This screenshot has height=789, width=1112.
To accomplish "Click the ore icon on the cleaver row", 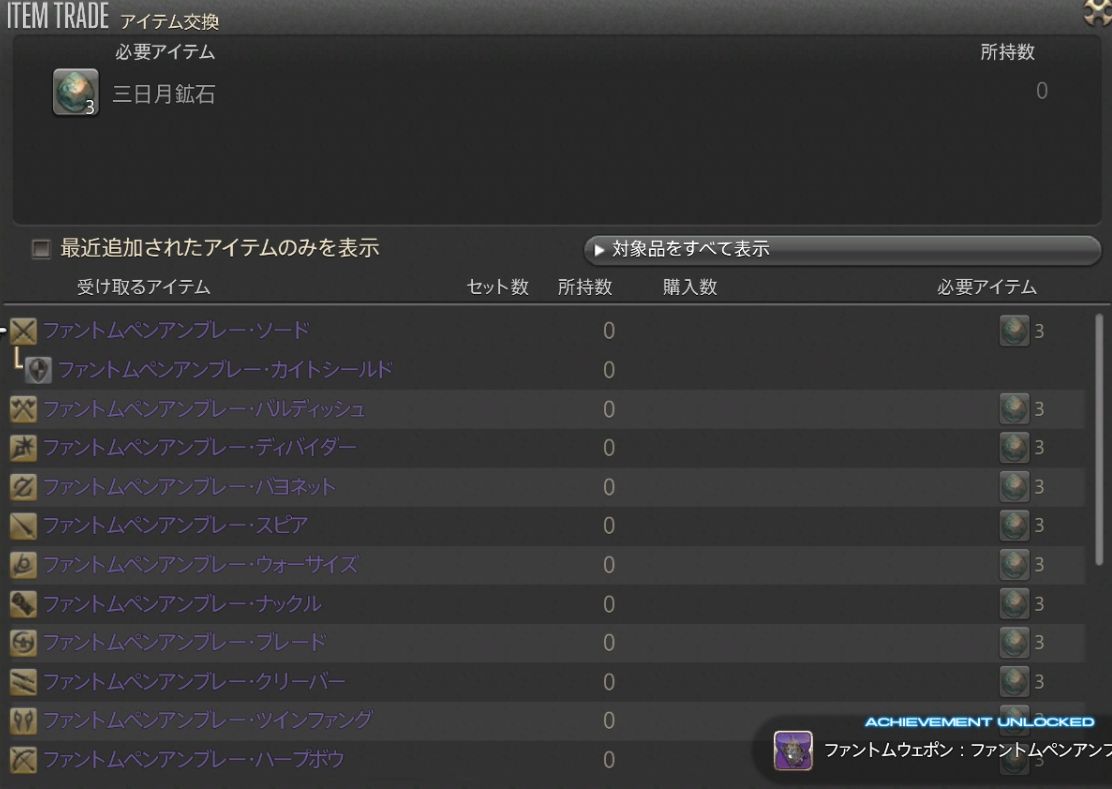I will coord(1013,682).
